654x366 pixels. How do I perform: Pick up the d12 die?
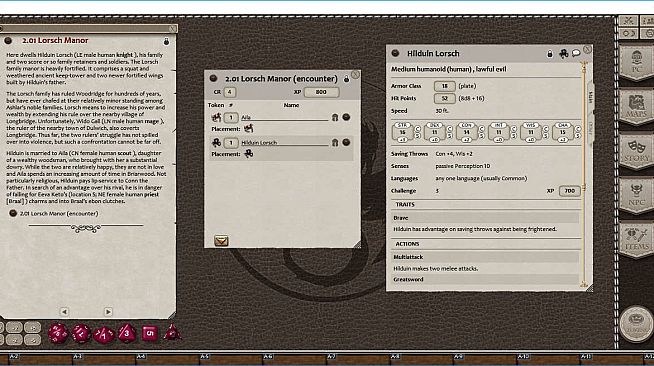(x=81, y=333)
